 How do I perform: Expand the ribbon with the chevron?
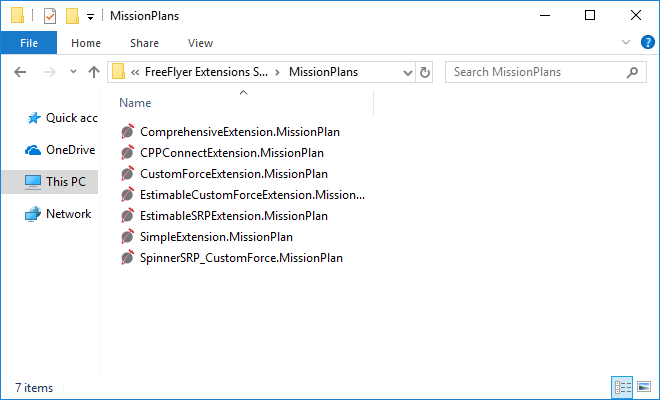point(626,42)
